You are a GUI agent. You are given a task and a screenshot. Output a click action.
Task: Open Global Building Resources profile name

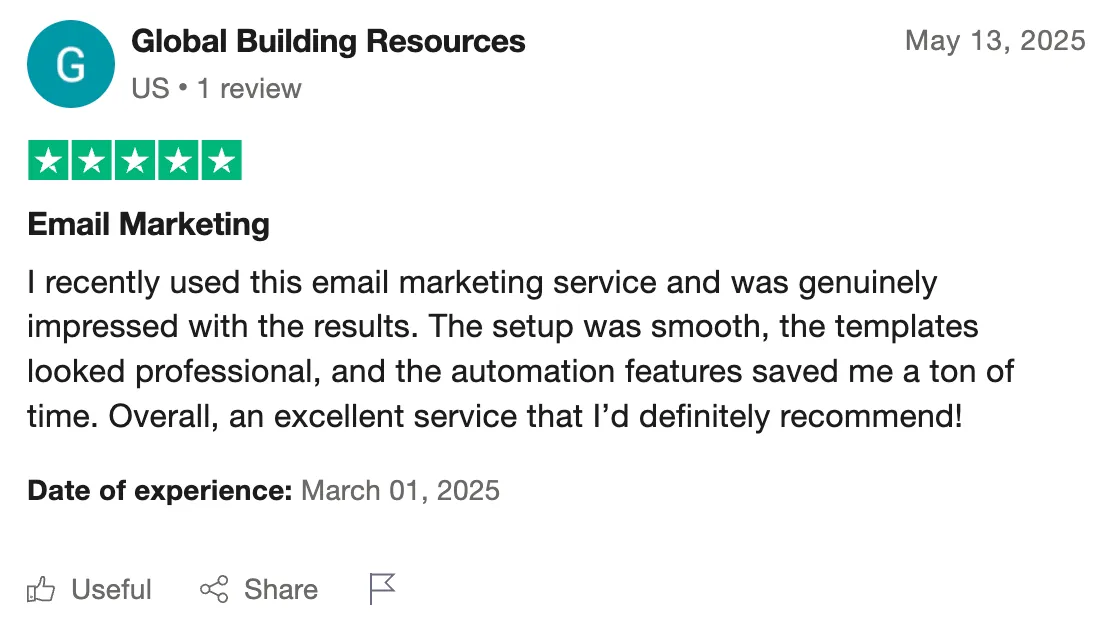pos(329,41)
